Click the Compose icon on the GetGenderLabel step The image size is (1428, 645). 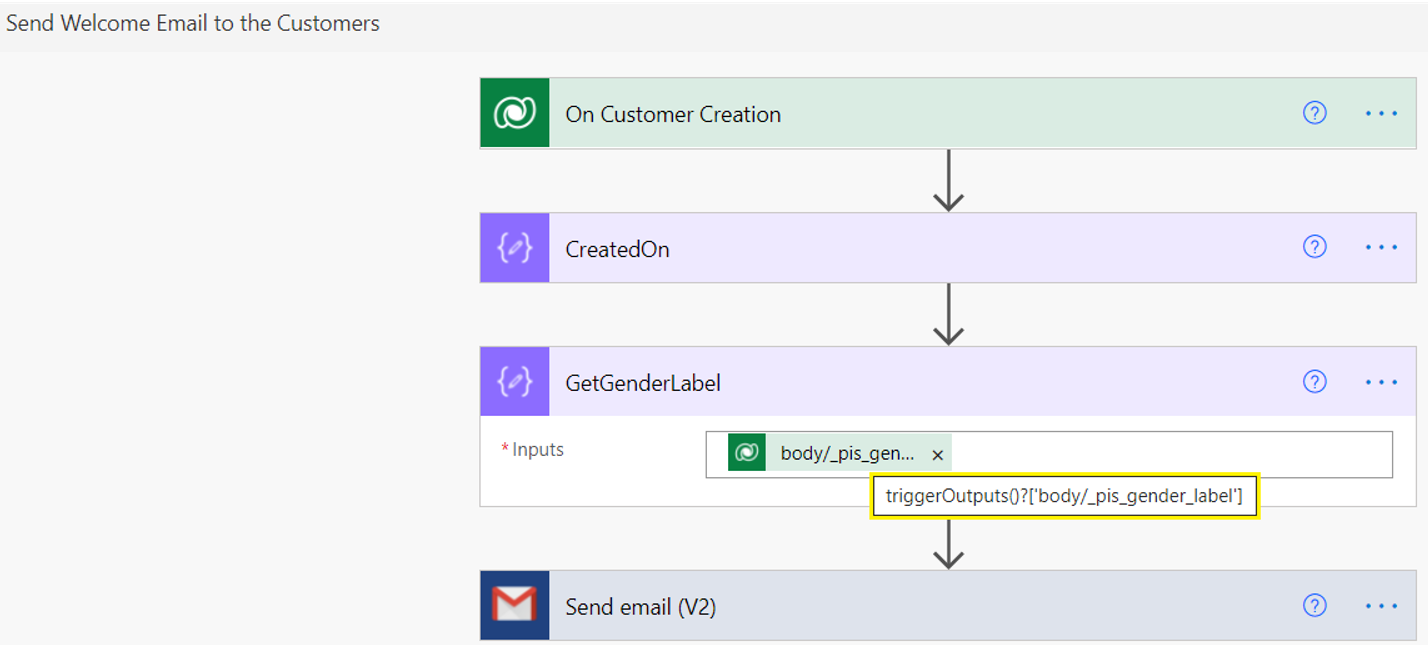point(514,382)
